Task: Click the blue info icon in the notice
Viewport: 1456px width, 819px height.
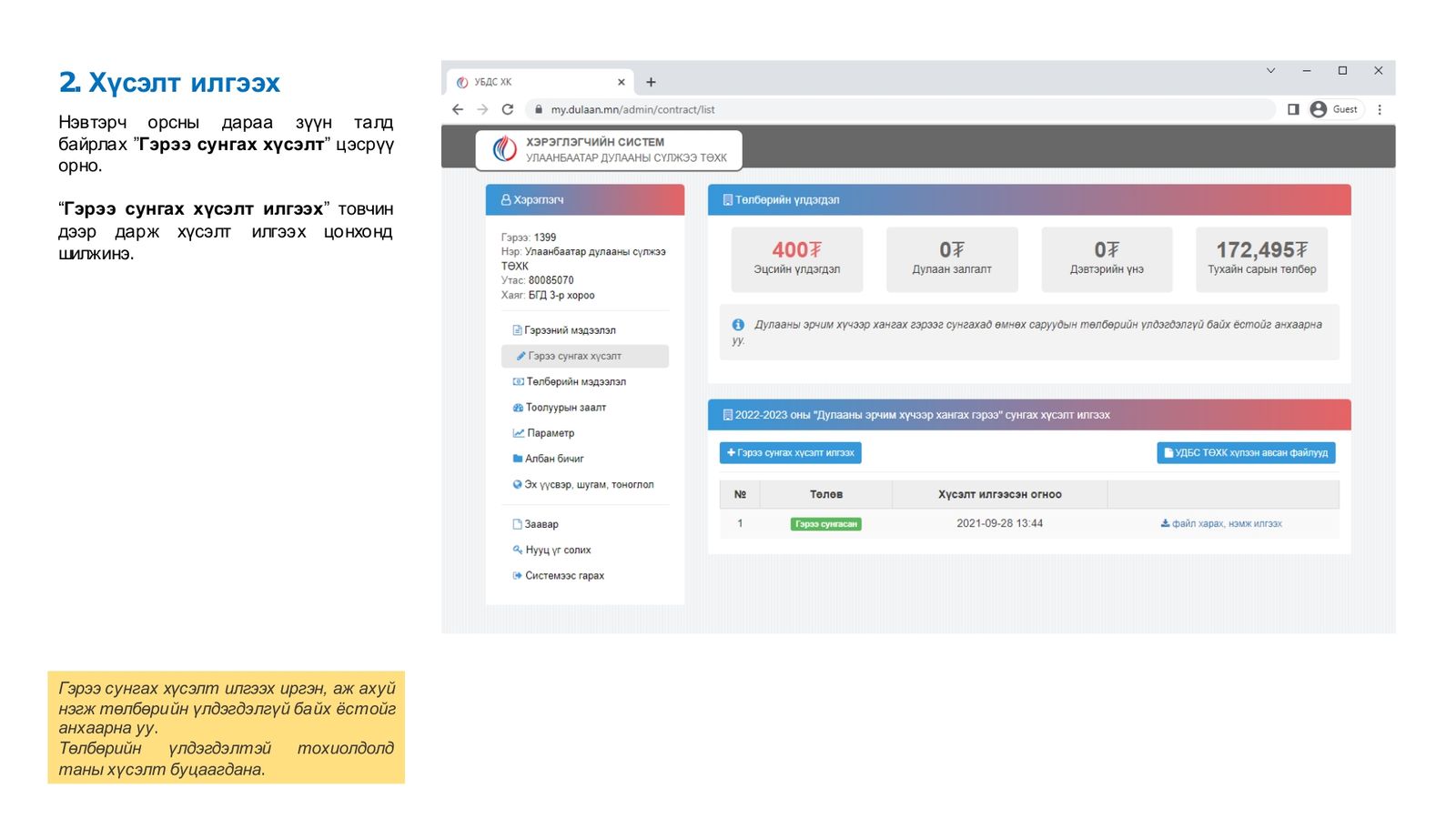Action: [738, 324]
